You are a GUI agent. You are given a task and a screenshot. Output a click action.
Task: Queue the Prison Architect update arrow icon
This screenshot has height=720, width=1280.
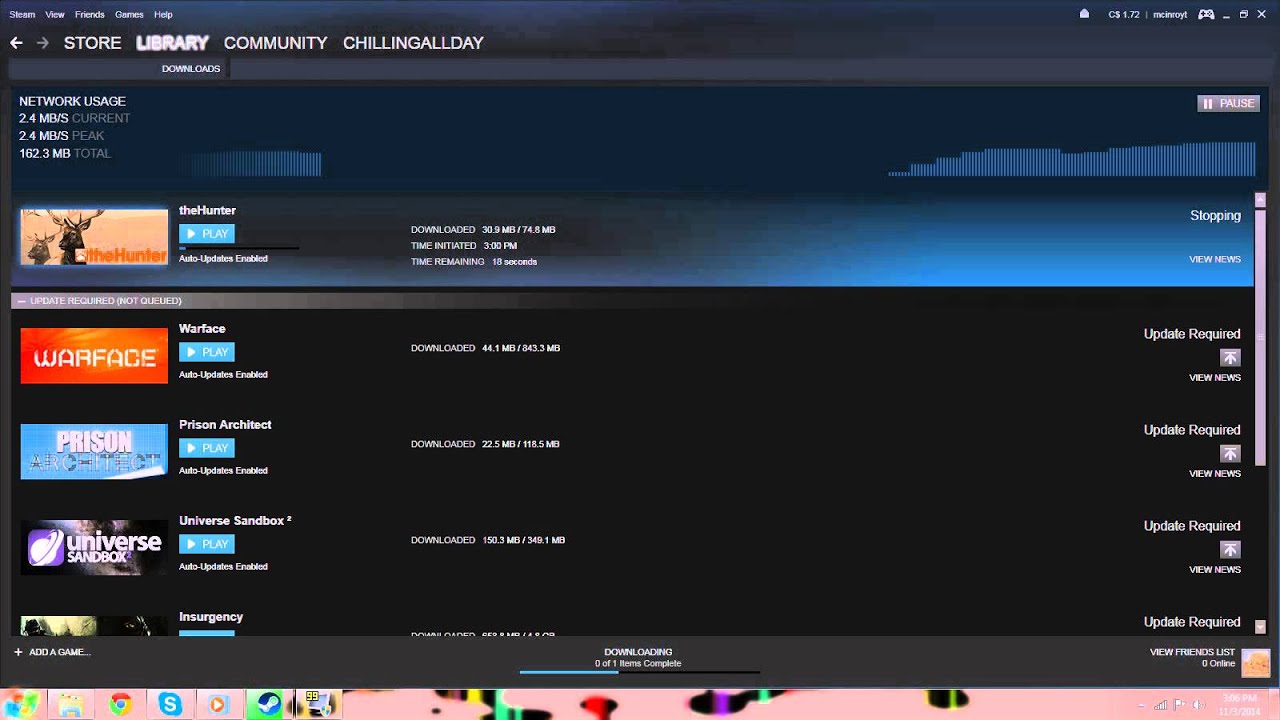pyautogui.click(x=1230, y=454)
